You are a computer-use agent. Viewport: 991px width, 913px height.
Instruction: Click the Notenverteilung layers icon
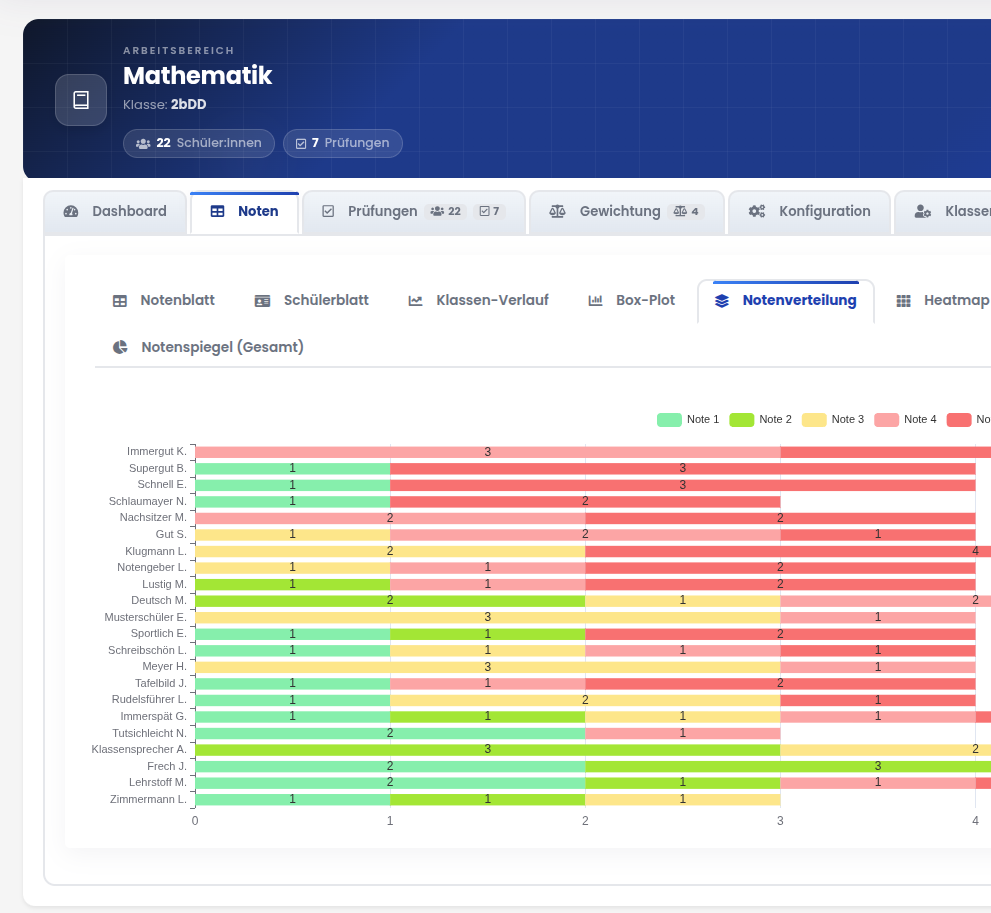pos(722,301)
